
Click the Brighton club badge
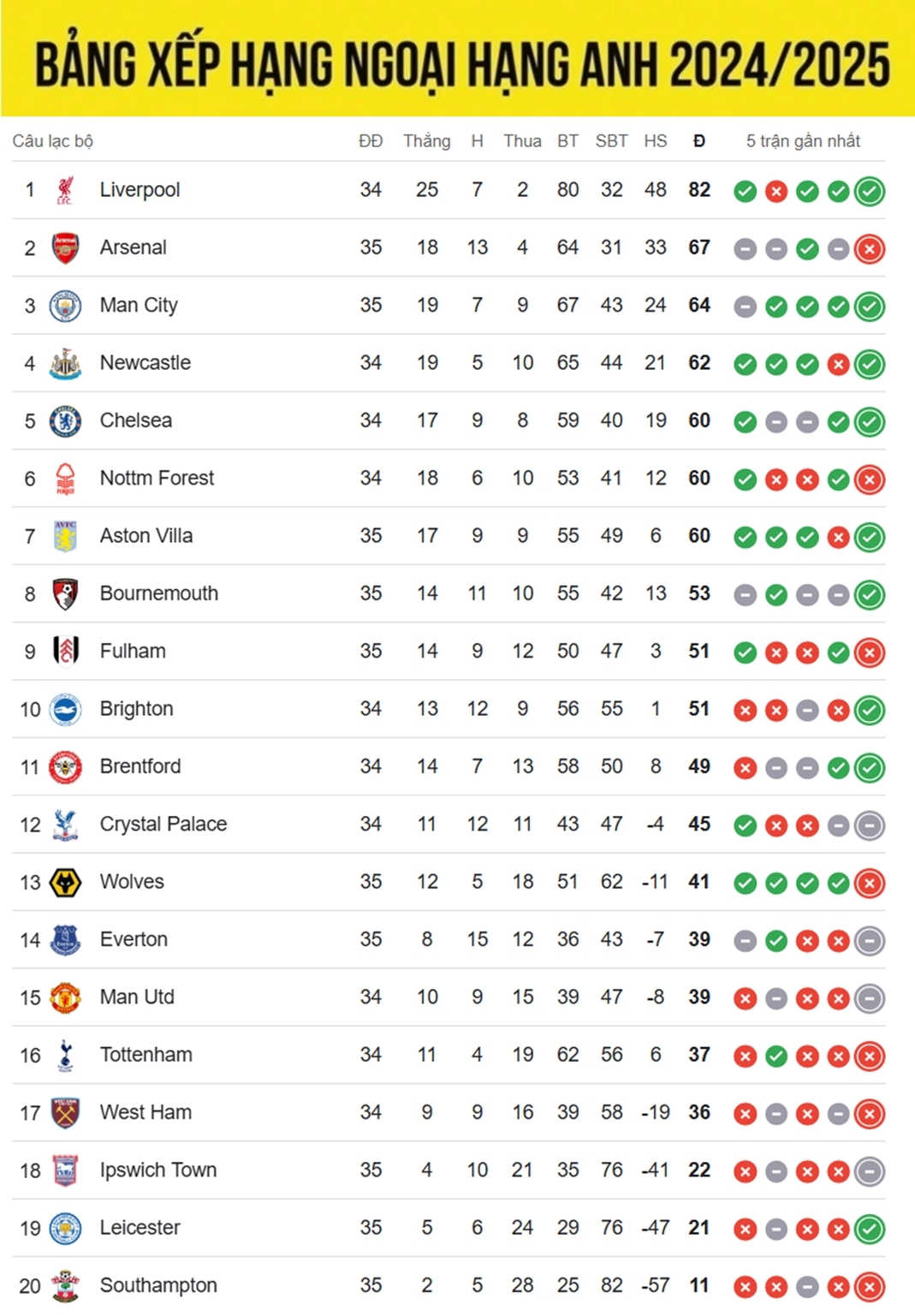[65, 710]
